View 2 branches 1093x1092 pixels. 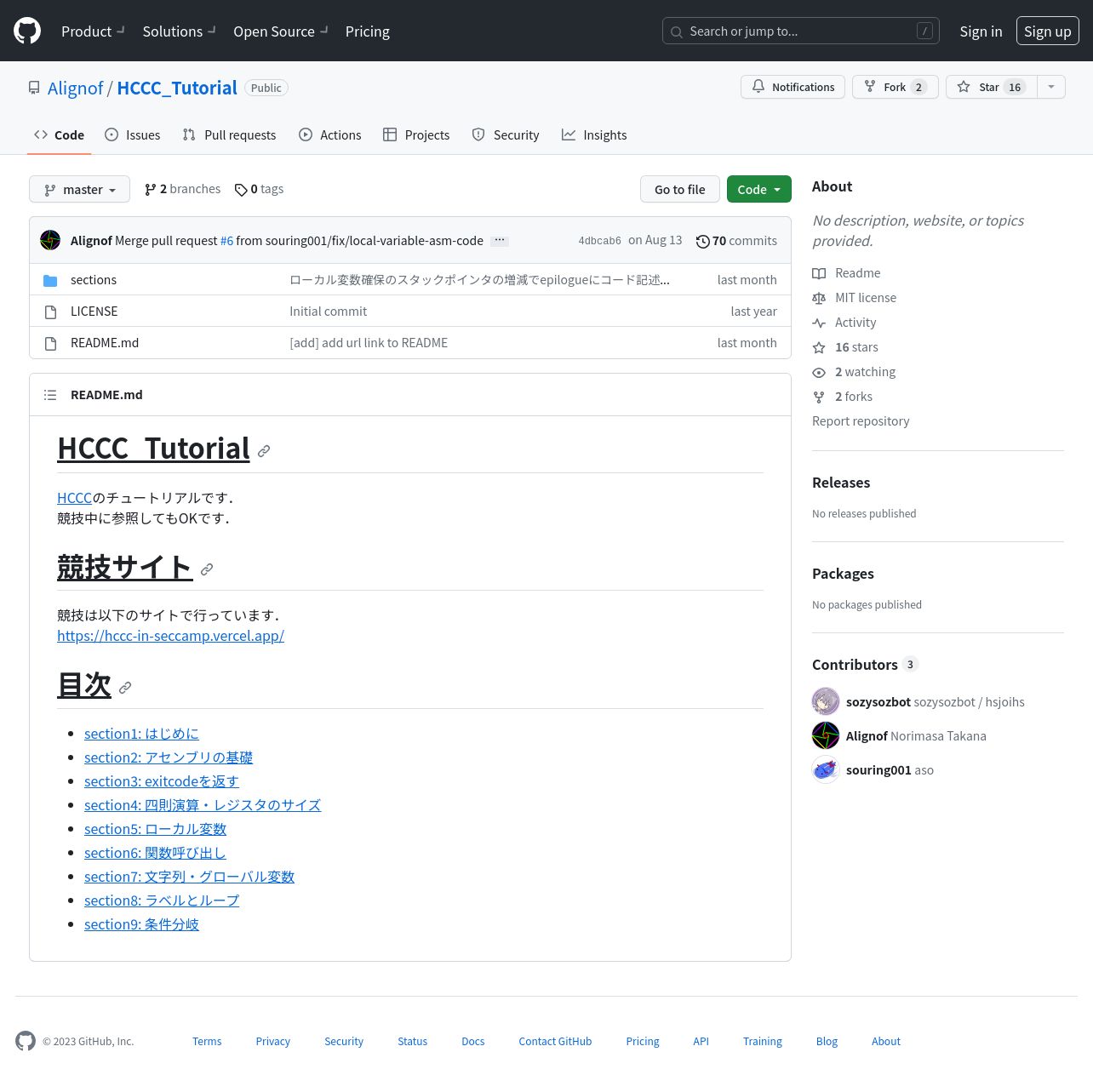(182, 189)
